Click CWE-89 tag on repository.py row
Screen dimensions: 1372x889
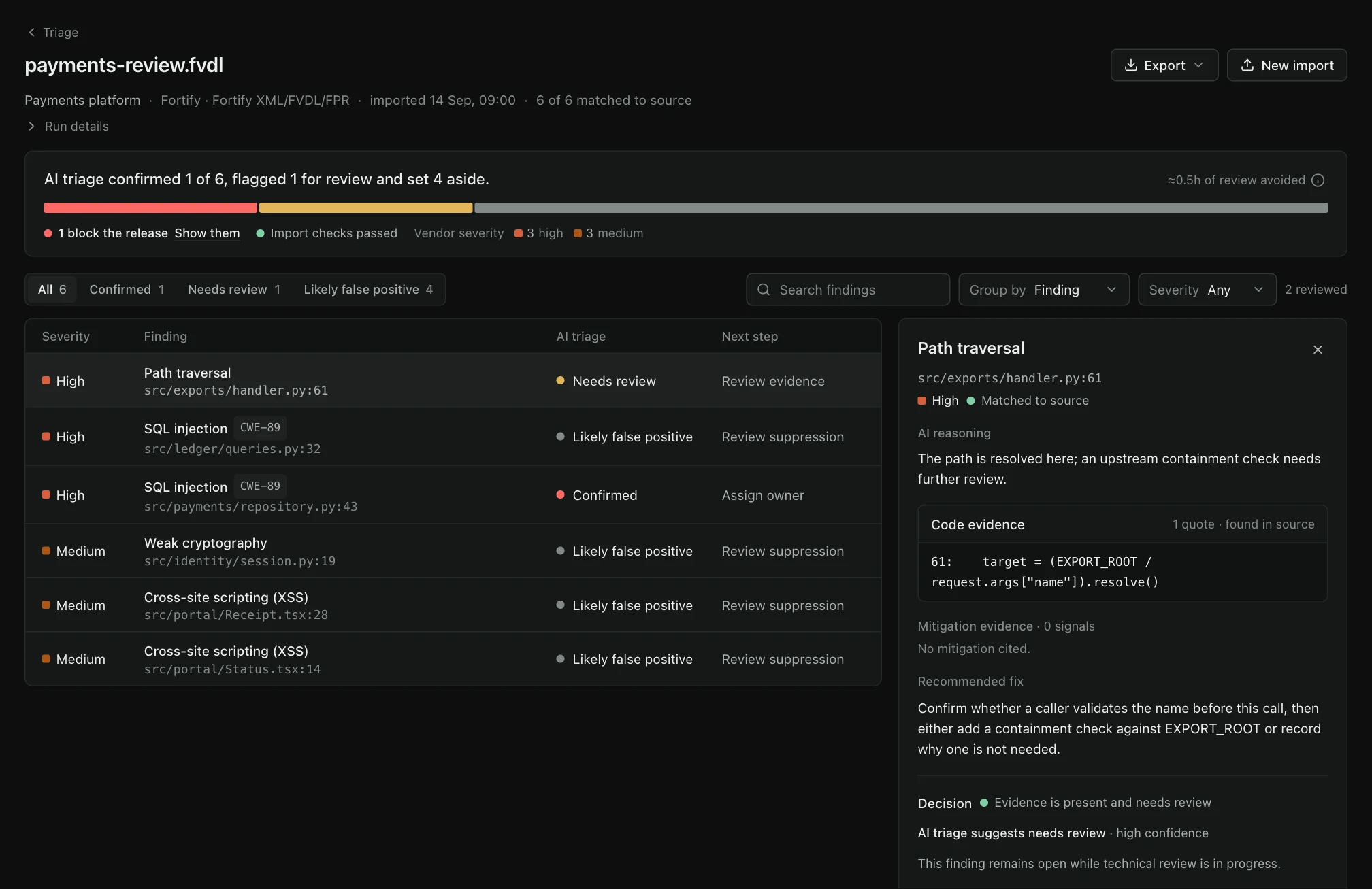(x=260, y=486)
